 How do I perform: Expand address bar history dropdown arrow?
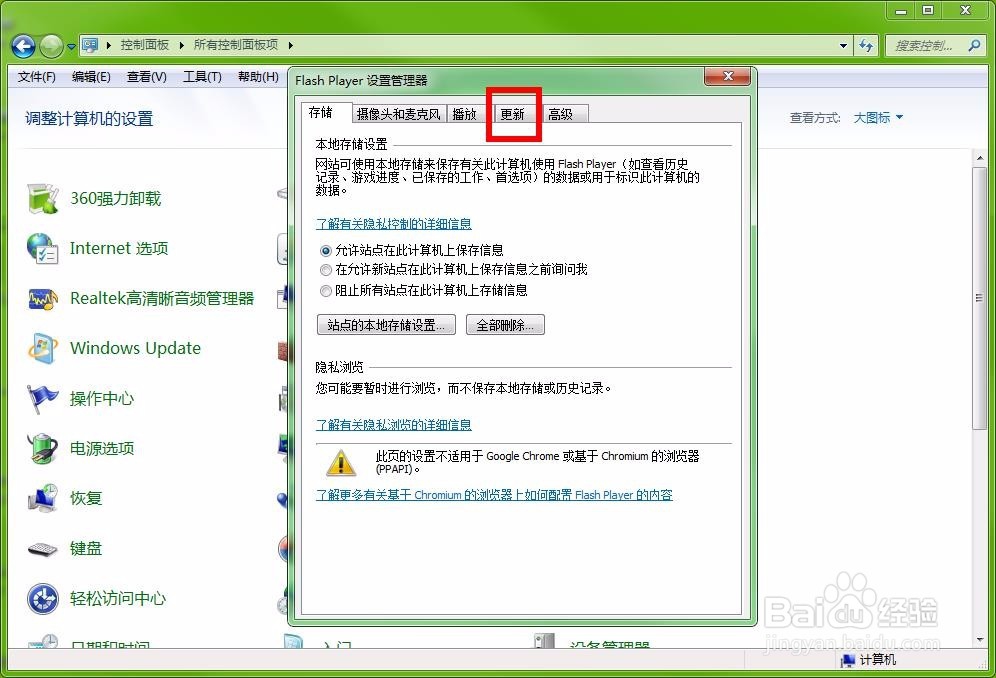[843, 45]
